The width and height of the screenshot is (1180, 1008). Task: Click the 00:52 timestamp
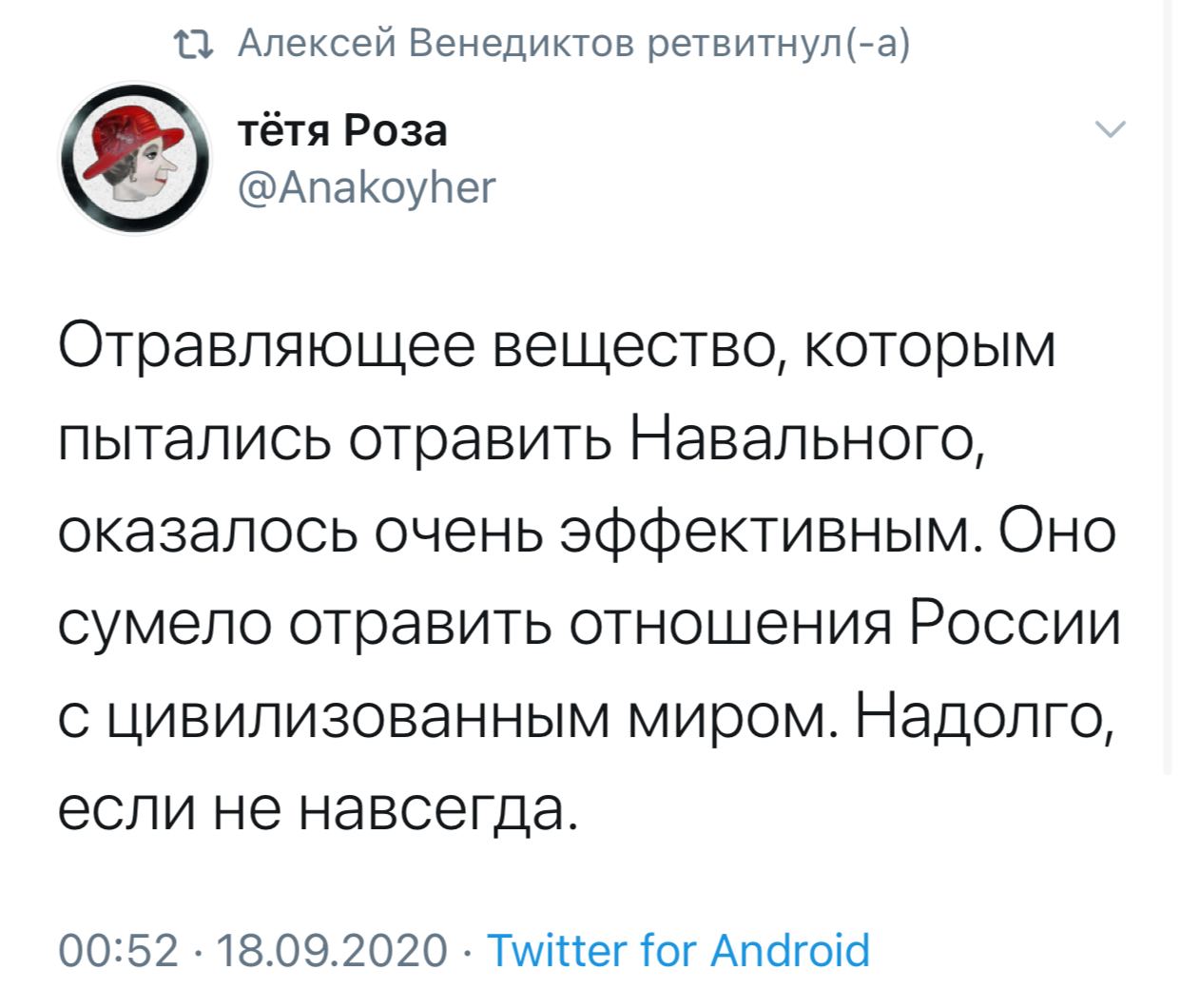[118, 949]
